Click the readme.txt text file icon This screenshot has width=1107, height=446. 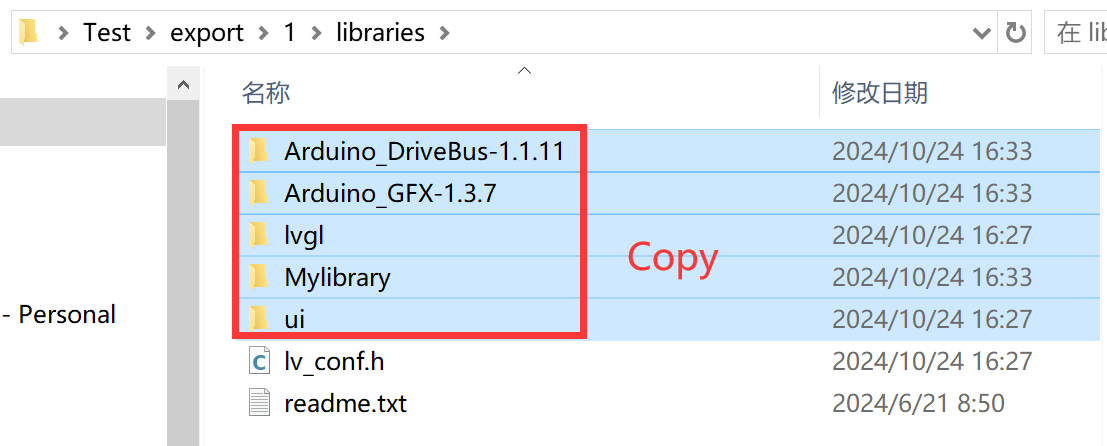point(259,404)
